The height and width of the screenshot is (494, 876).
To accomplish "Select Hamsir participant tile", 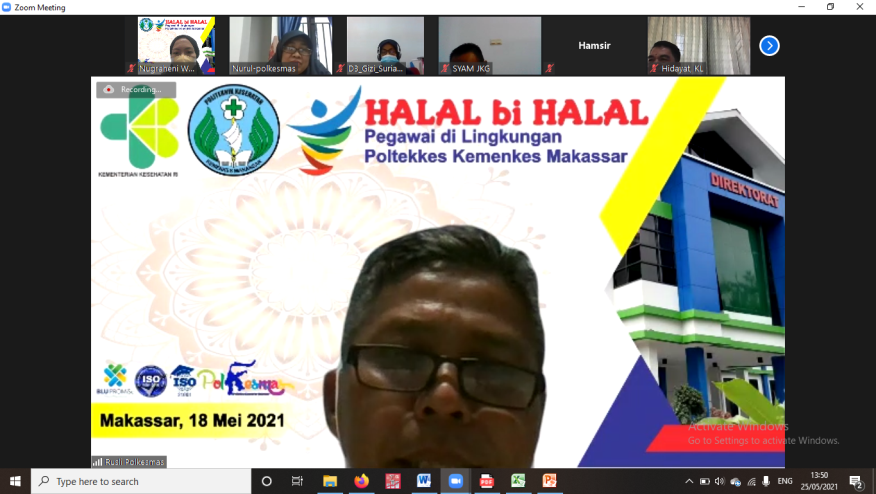I will [594, 46].
